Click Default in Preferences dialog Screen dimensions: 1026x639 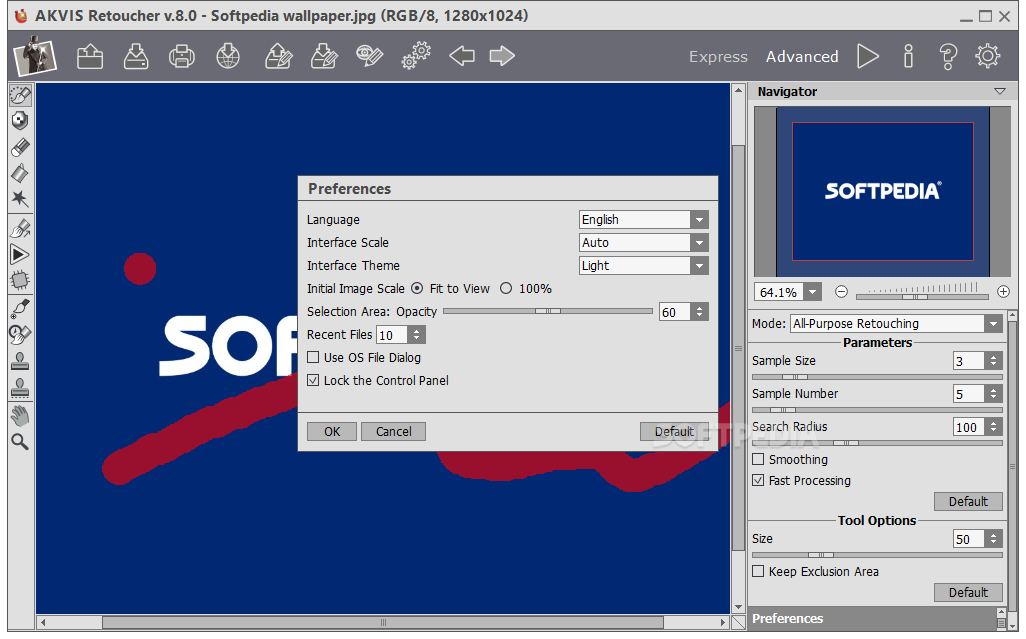[x=674, y=431]
